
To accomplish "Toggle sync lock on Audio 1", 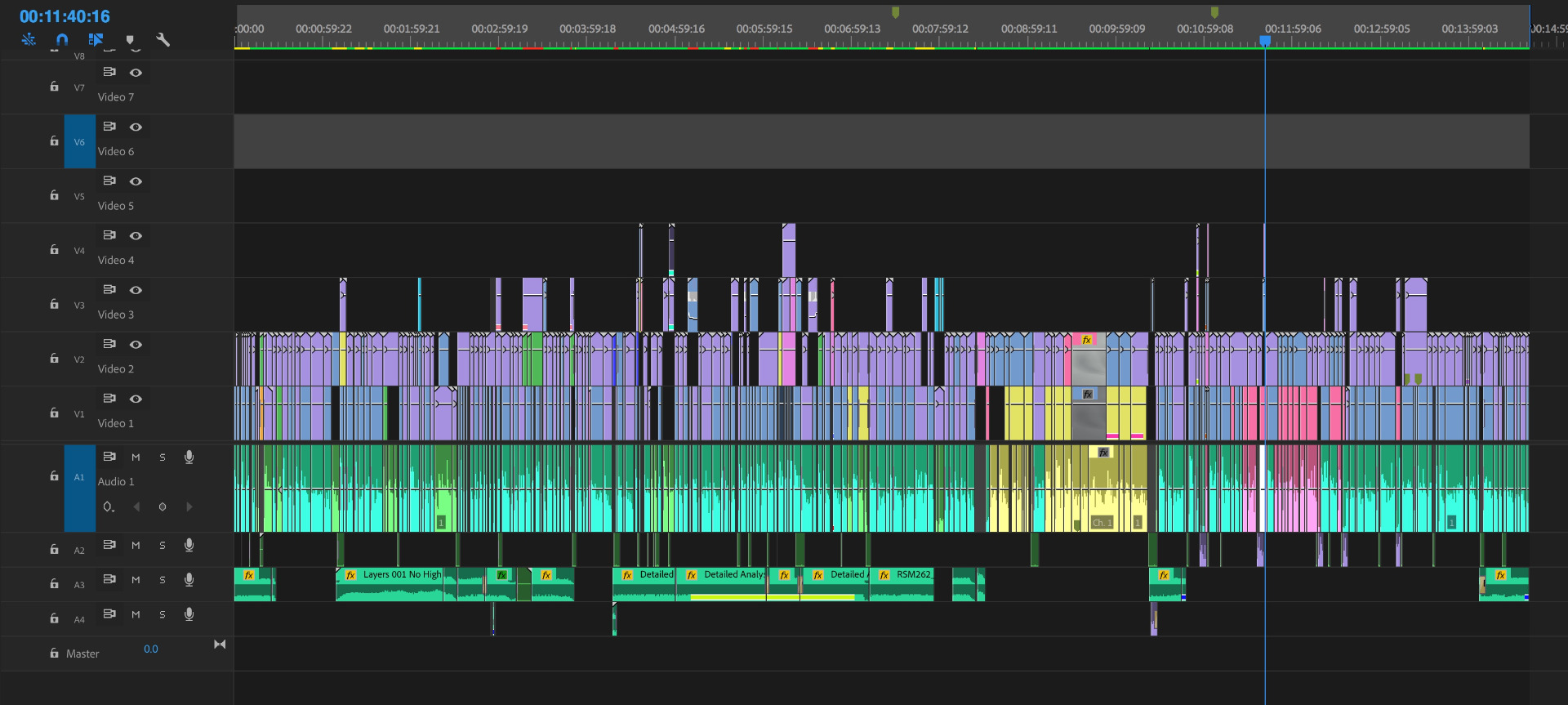I will point(109,457).
